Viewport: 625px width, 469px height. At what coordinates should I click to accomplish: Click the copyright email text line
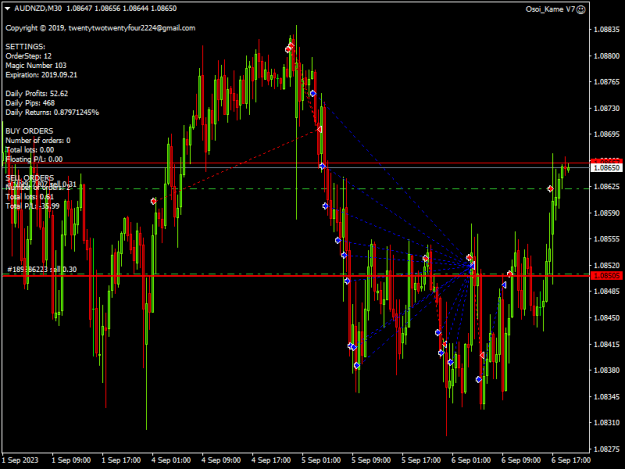100,28
